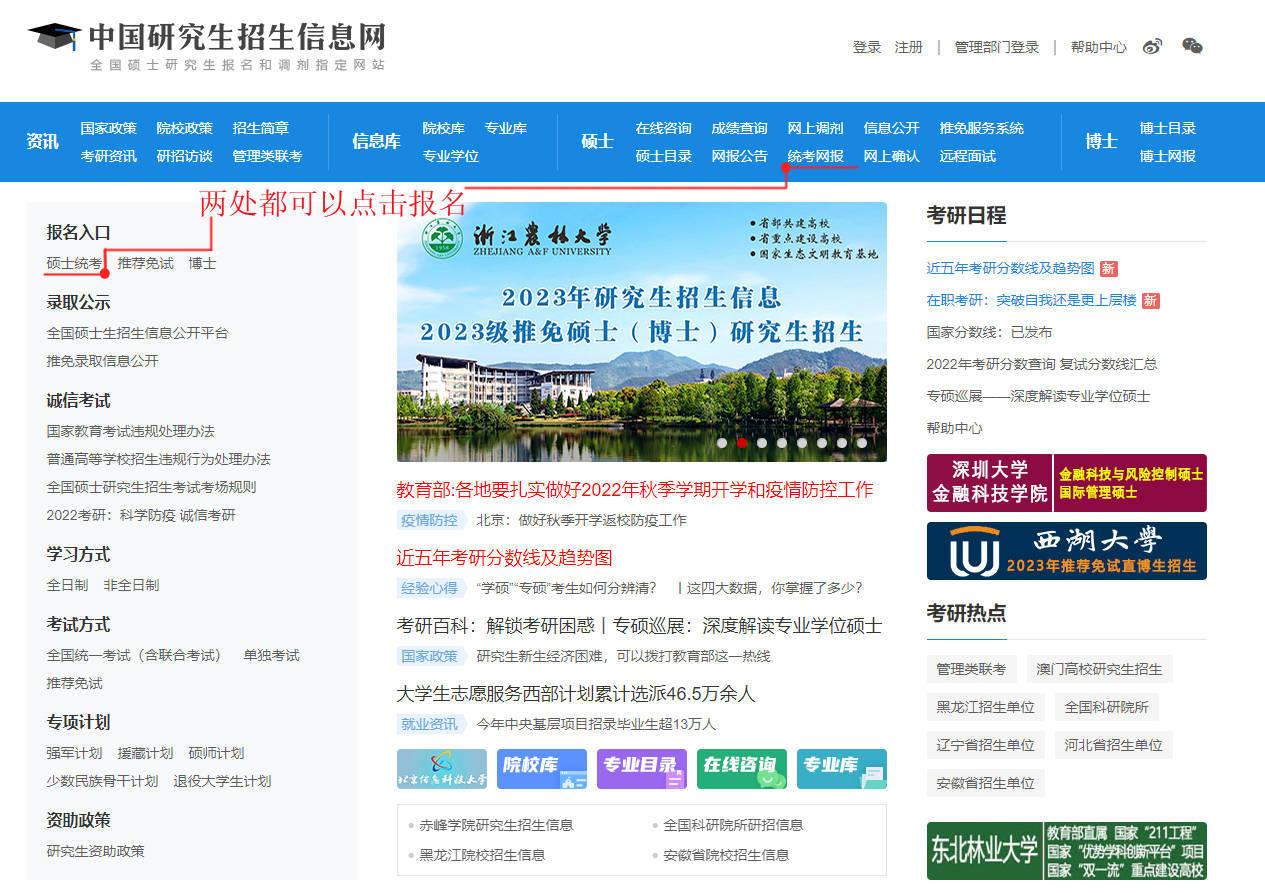Click 硕士统考 under 报名入口
The image size is (1265, 893).
(74, 263)
